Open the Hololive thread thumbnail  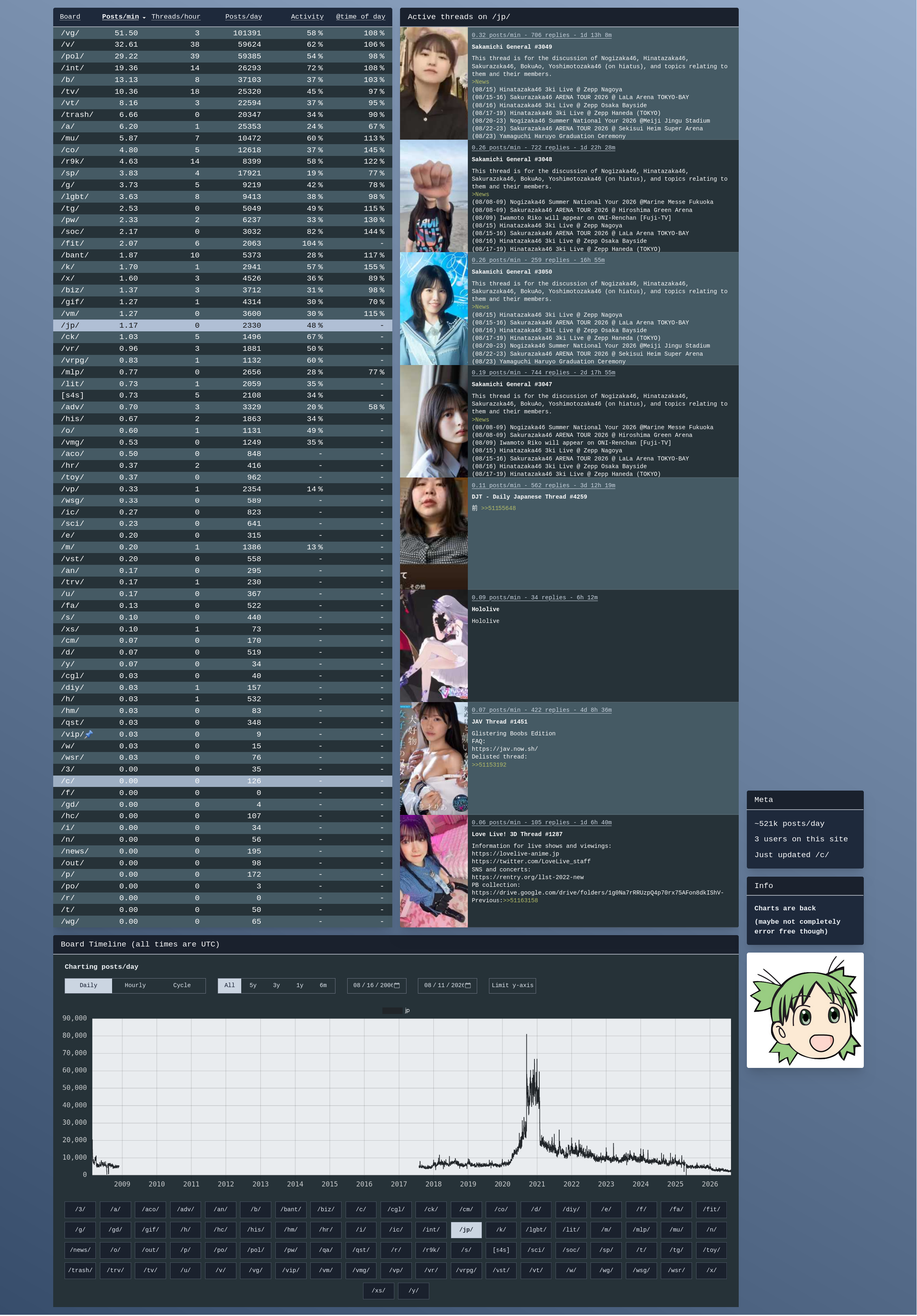[434, 646]
